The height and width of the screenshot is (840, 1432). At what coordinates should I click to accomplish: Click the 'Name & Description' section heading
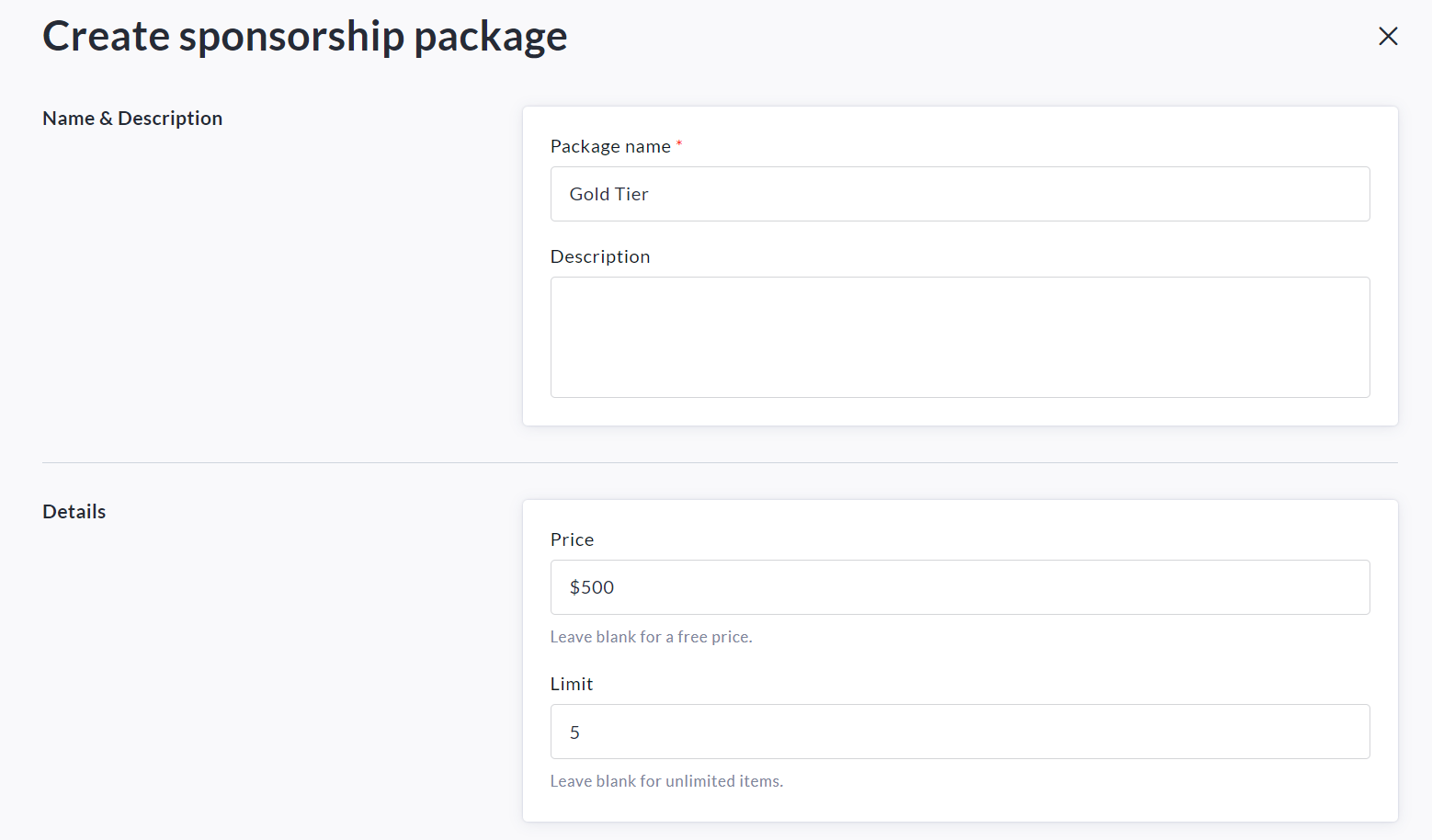[x=132, y=119]
